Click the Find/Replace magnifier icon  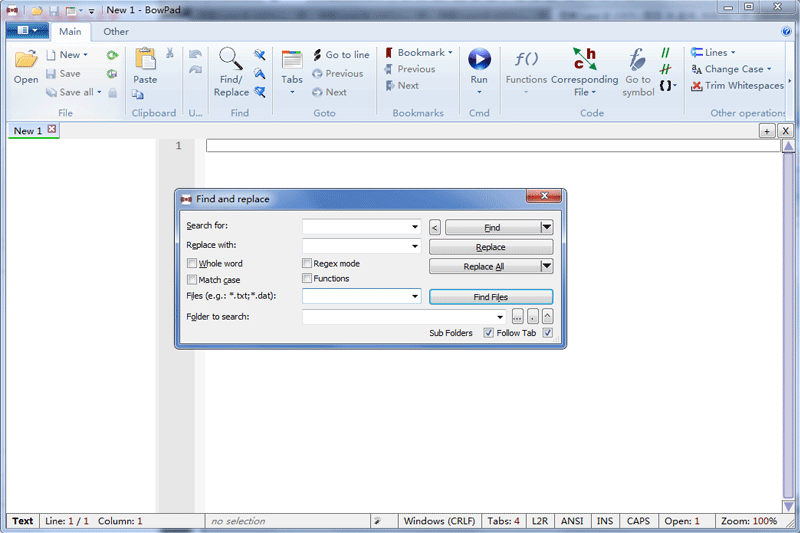click(230, 59)
